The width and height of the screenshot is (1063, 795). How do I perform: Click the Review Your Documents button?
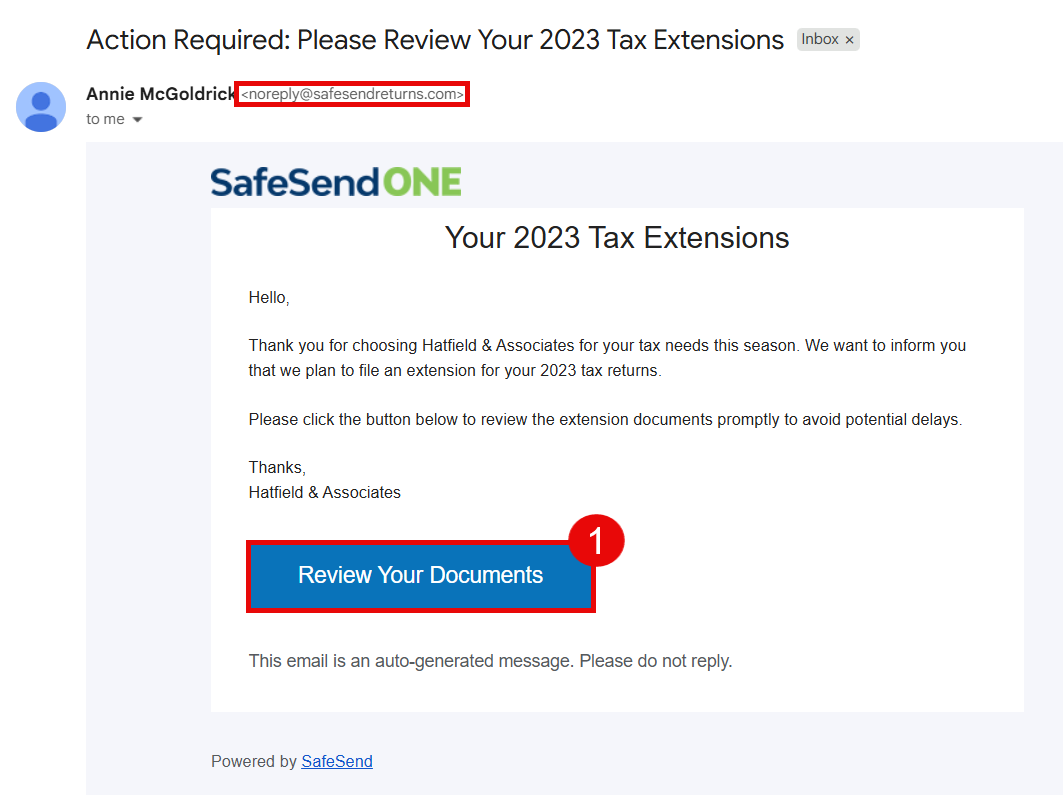[x=420, y=576]
